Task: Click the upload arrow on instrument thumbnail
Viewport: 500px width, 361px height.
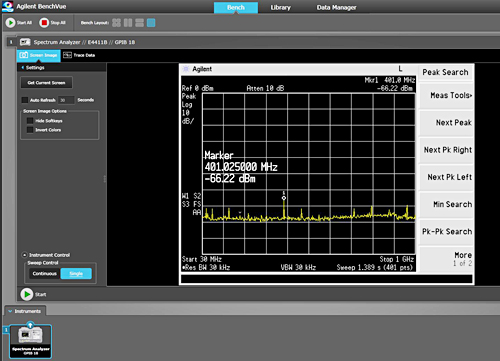Action: click(30, 325)
